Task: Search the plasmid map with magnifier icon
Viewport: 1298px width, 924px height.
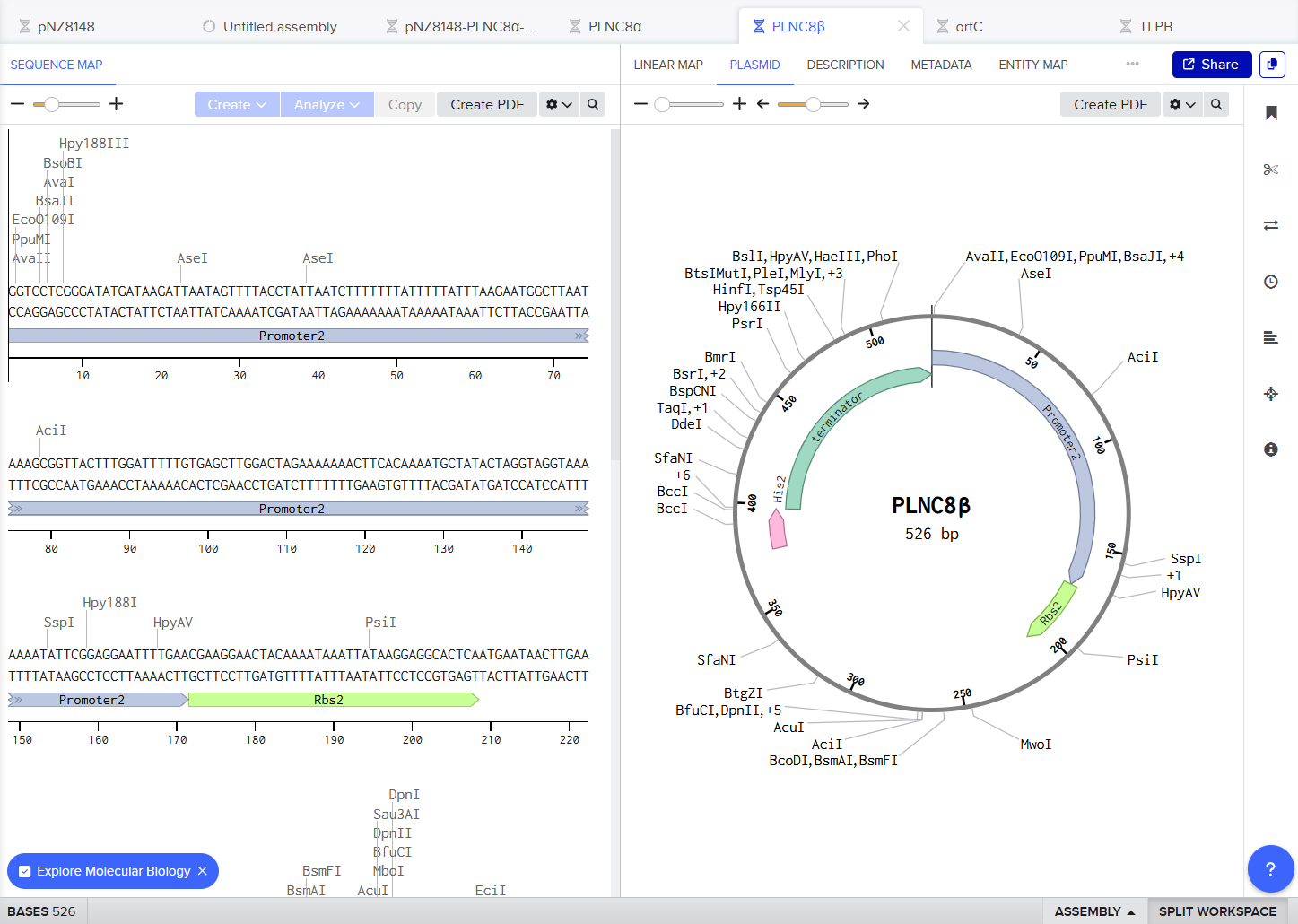Action: pyautogui.click(x=1216, y=104)
